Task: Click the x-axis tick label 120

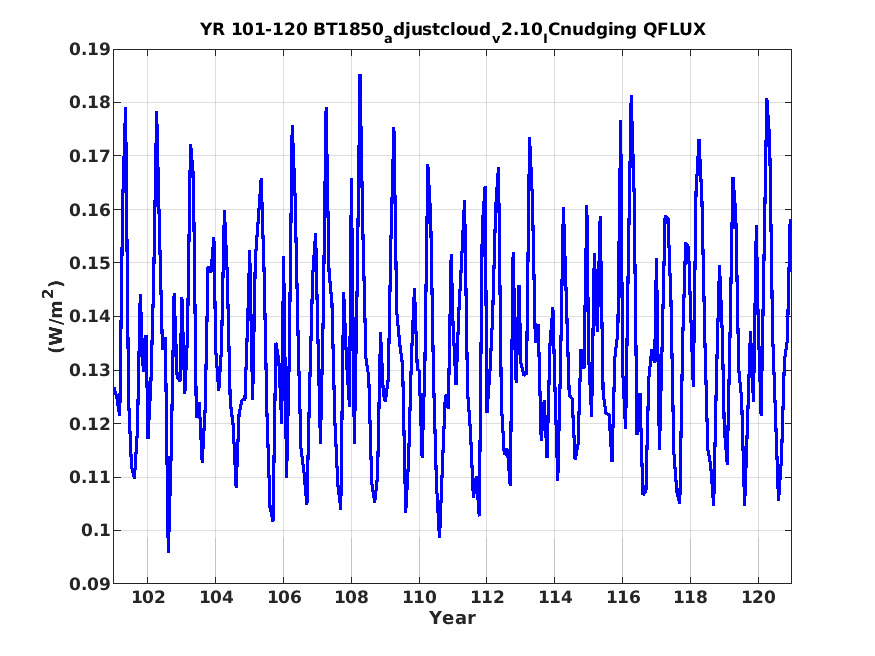Action: [758, 597]
